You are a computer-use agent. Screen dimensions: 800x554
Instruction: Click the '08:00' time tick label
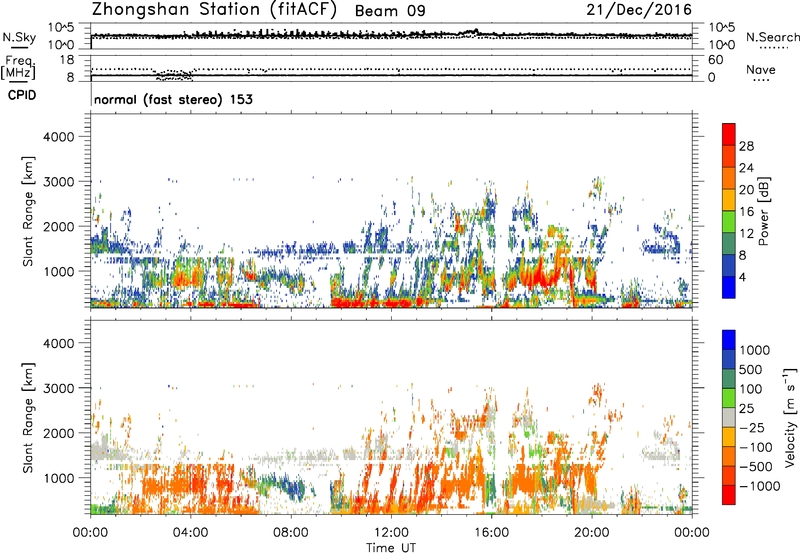[290, 533]
